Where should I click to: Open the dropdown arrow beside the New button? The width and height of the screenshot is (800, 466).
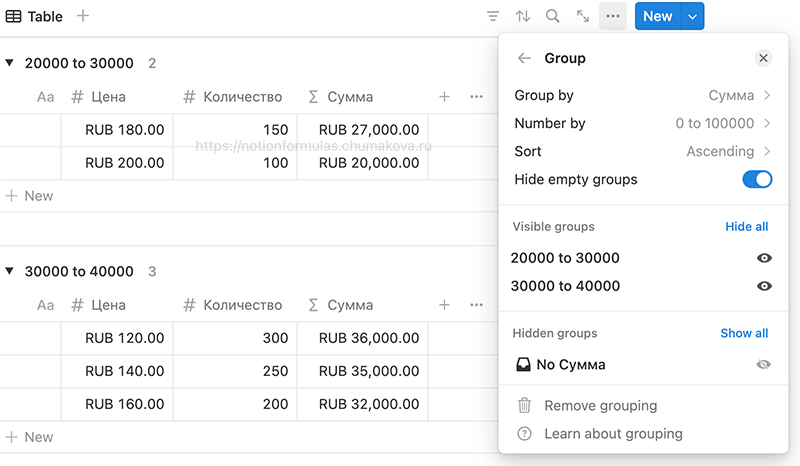[x=692, y=16]
